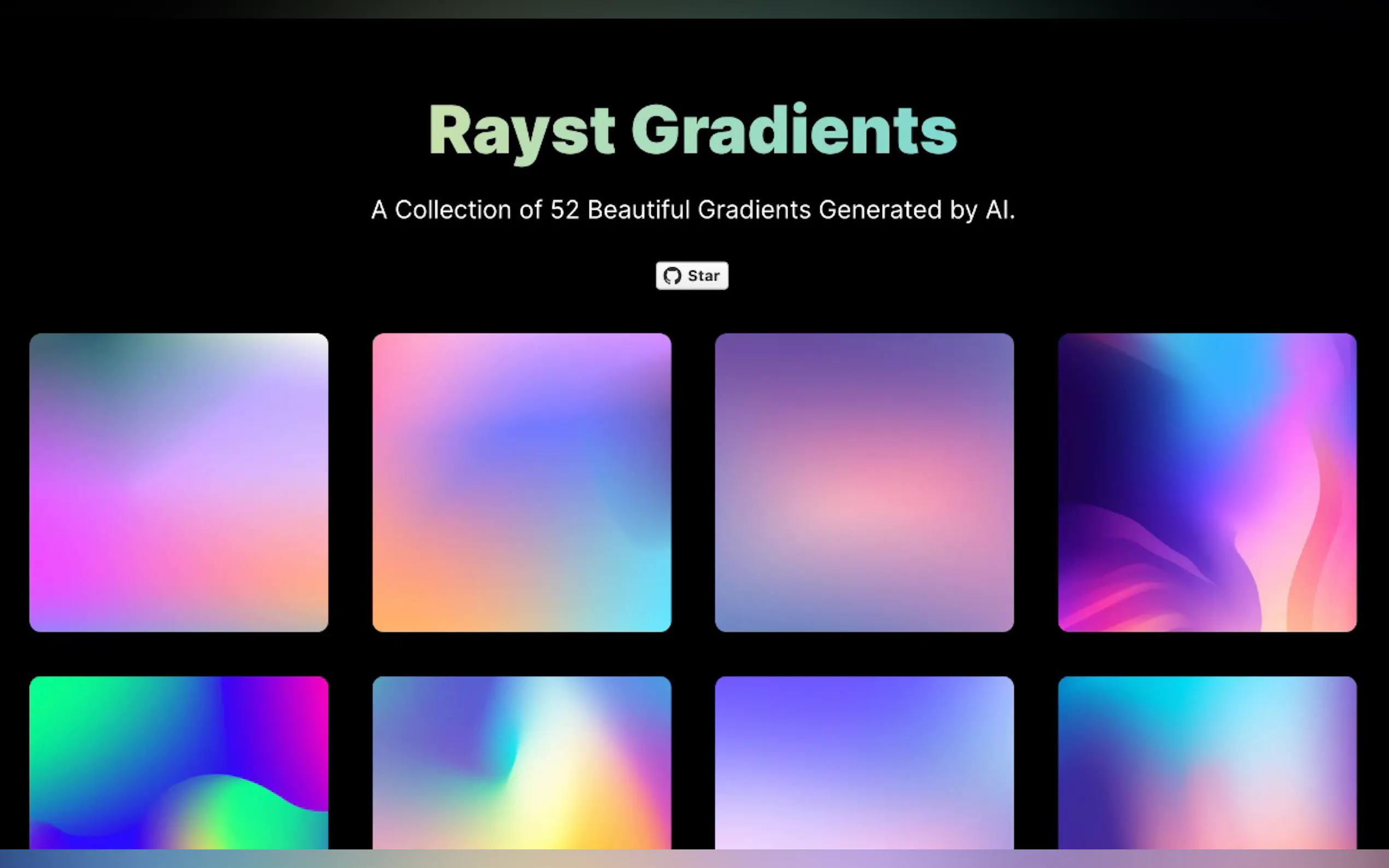This screenshot has height=868, width=1389.
Task: Choose the dark blue and pink wavy gradient
Action: [1207, 482]
